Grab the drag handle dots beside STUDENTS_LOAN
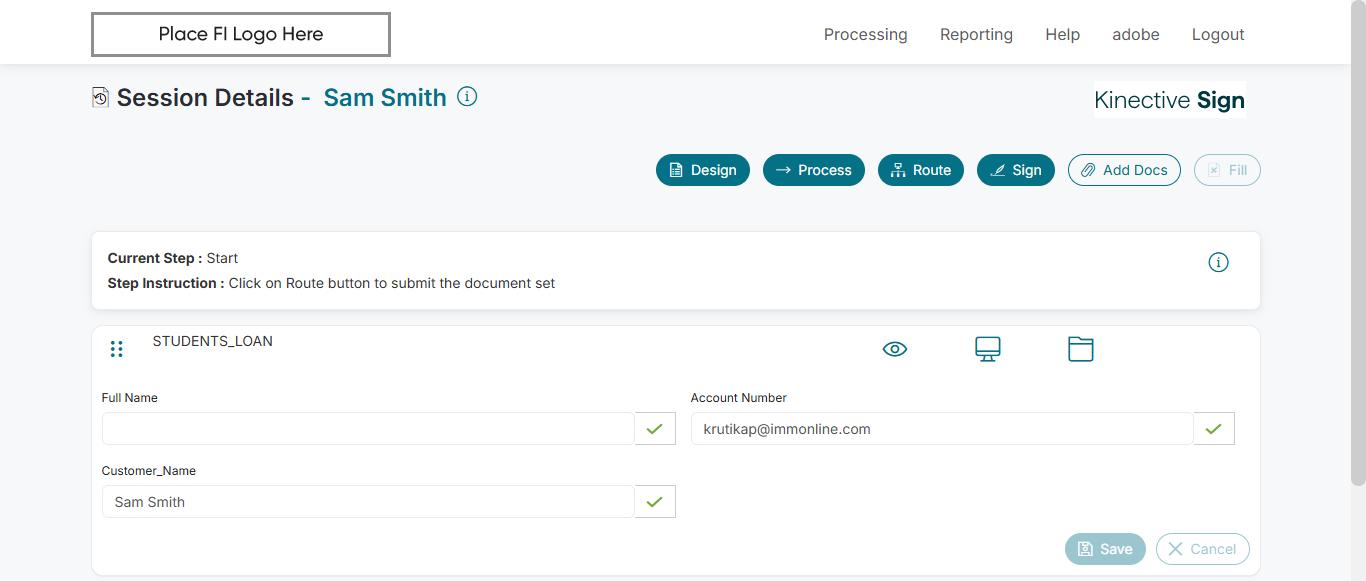Image resolution: width=1366 pixels, height=581 pixels. [x=117, y=349]
